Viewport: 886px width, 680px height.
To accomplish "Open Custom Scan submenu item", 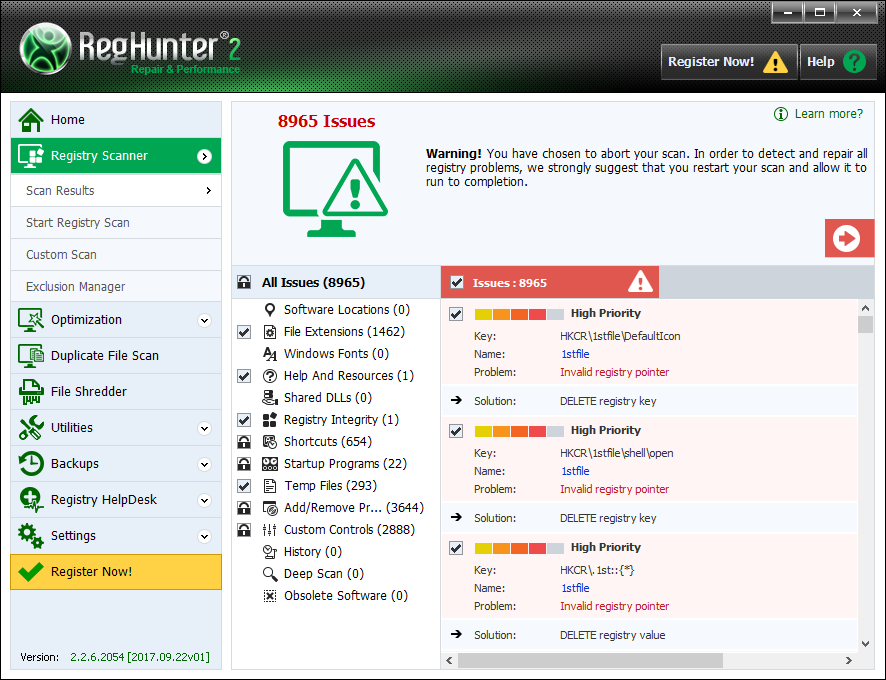I will 116,255.
